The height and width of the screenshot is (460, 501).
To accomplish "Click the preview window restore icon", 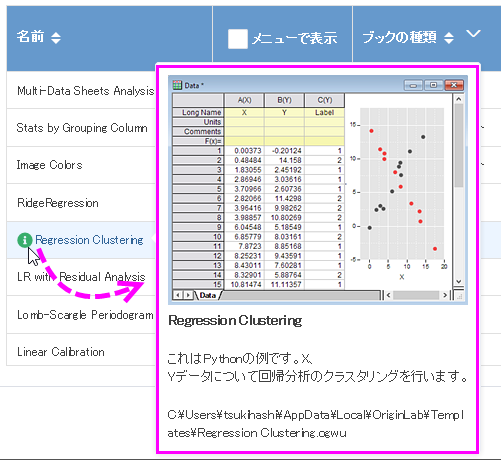I will point(433,85).
